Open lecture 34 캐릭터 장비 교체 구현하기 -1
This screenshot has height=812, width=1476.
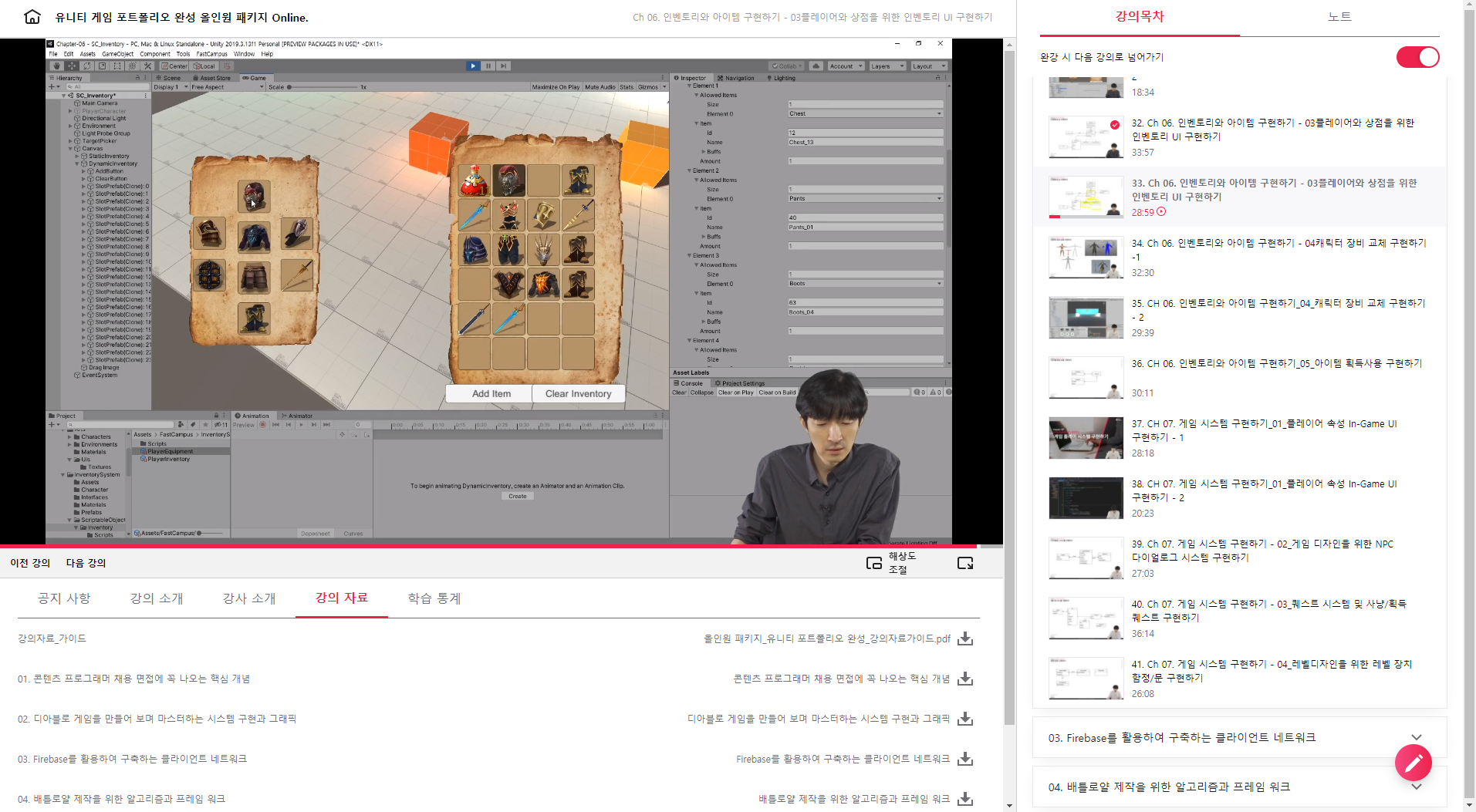(1239, 258)
